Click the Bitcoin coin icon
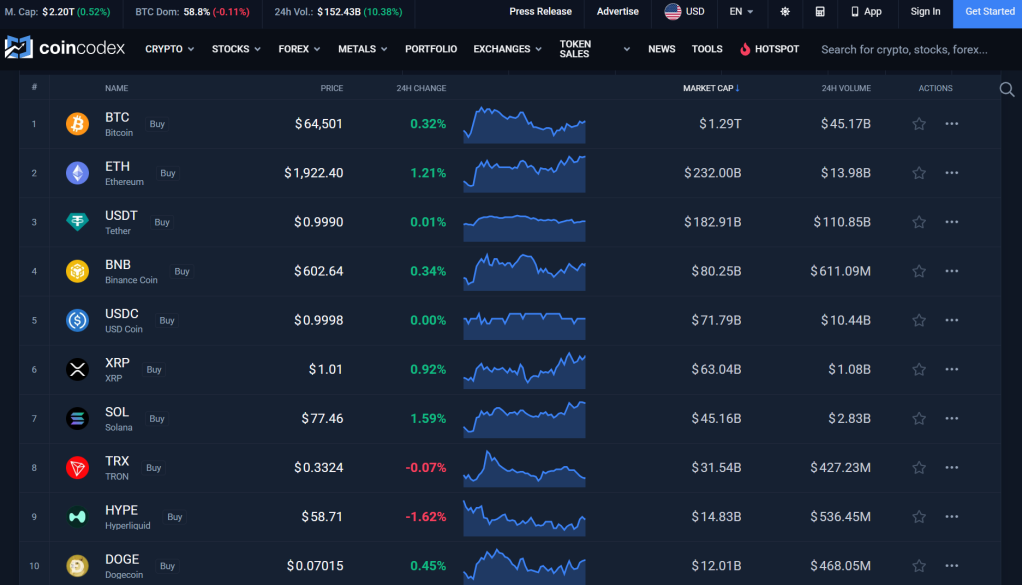Viewport: 1022px width, 585px height. 77,124
